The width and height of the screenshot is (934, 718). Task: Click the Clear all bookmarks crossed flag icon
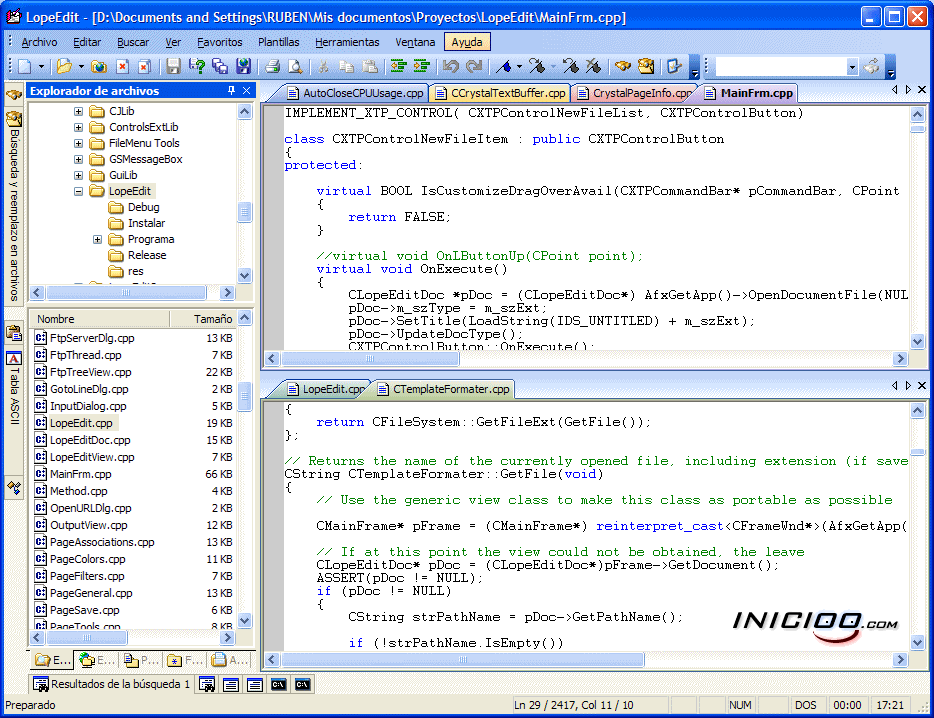[x=593, y=66]
